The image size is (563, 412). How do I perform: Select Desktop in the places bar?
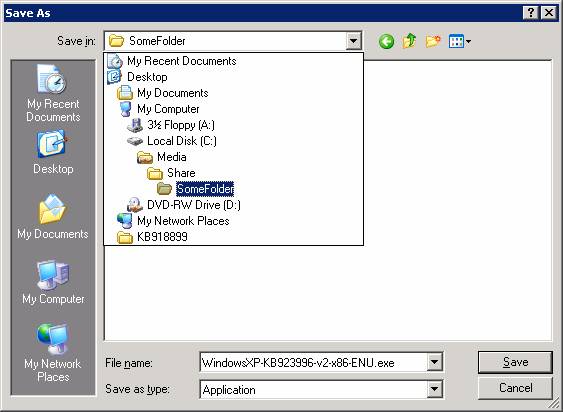pos(53,153)
